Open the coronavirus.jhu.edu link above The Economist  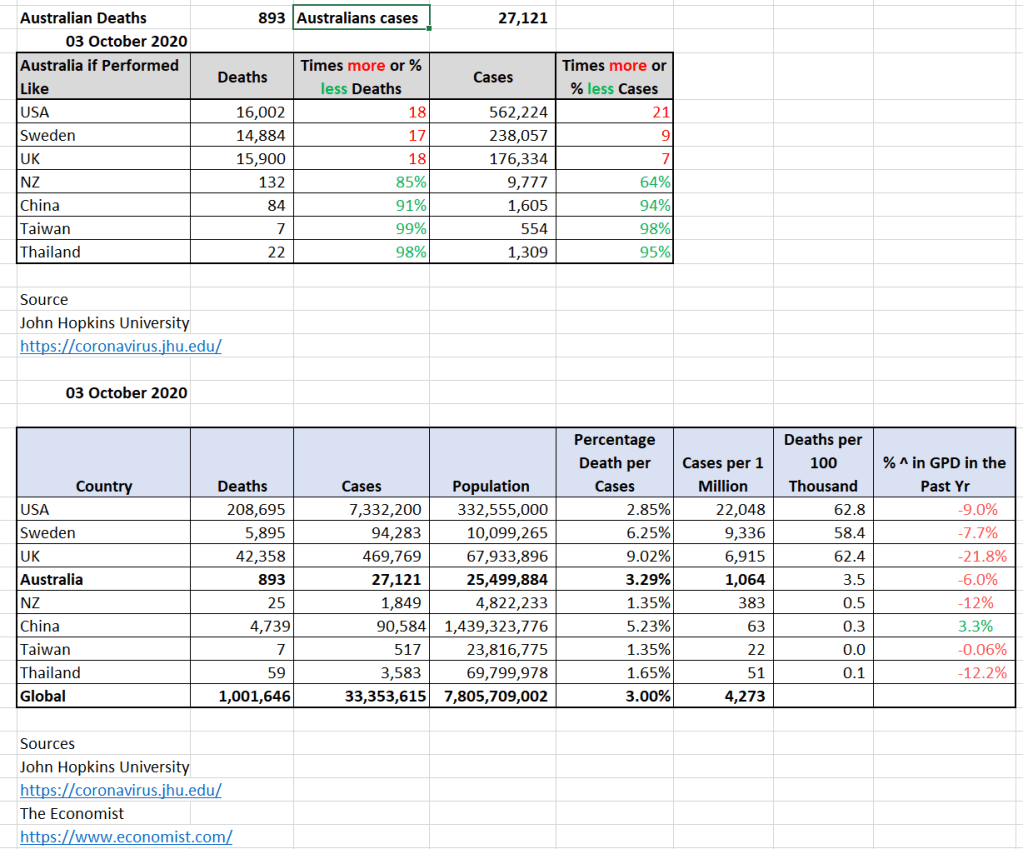pyautogui.click(x=120, y=790)
